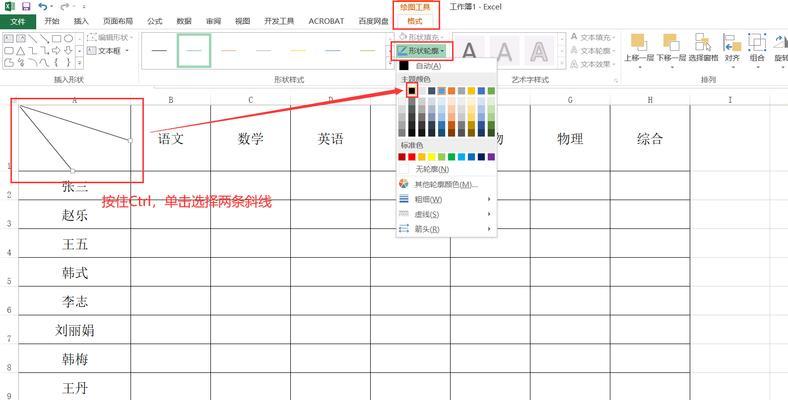Open the selection pane 选择窗格
Image resolution: width=788 pixels, height=400 pixels.
(703, 49)
